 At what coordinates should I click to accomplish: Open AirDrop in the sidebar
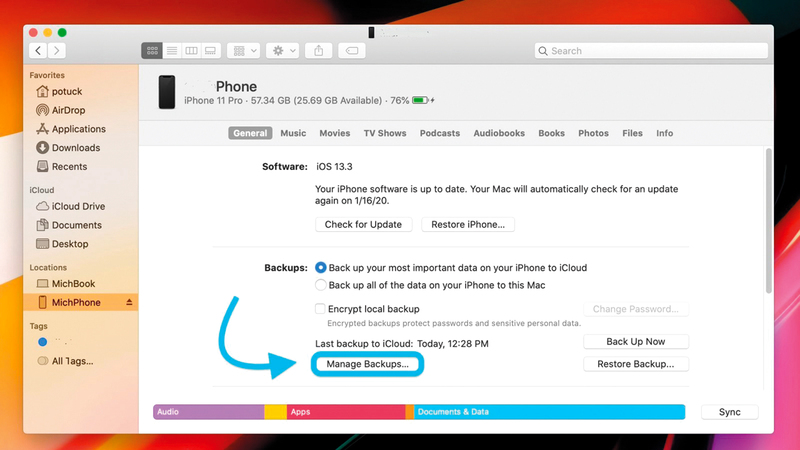[x=70, y=110]
